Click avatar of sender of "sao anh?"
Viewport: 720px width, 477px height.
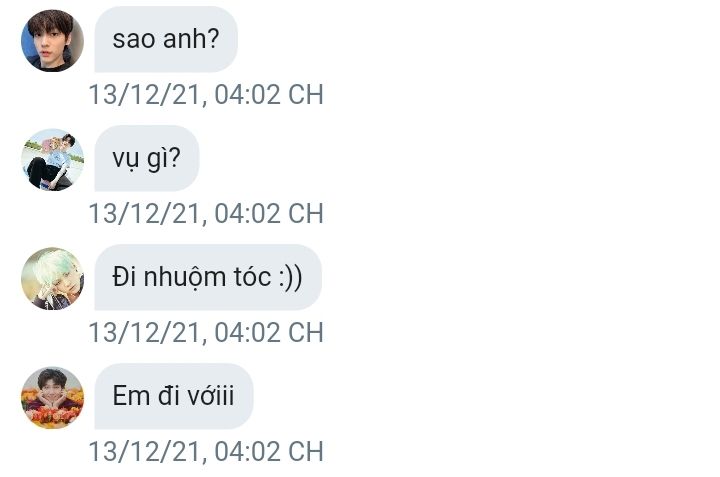coord(52,41)
